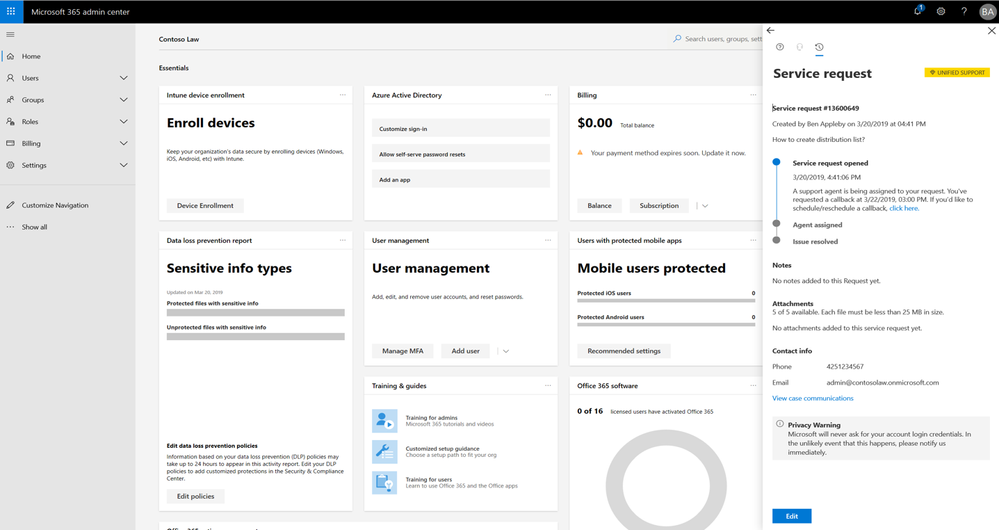
Task: Open Billing card more options ellipsis
Action: pos(753,95)
